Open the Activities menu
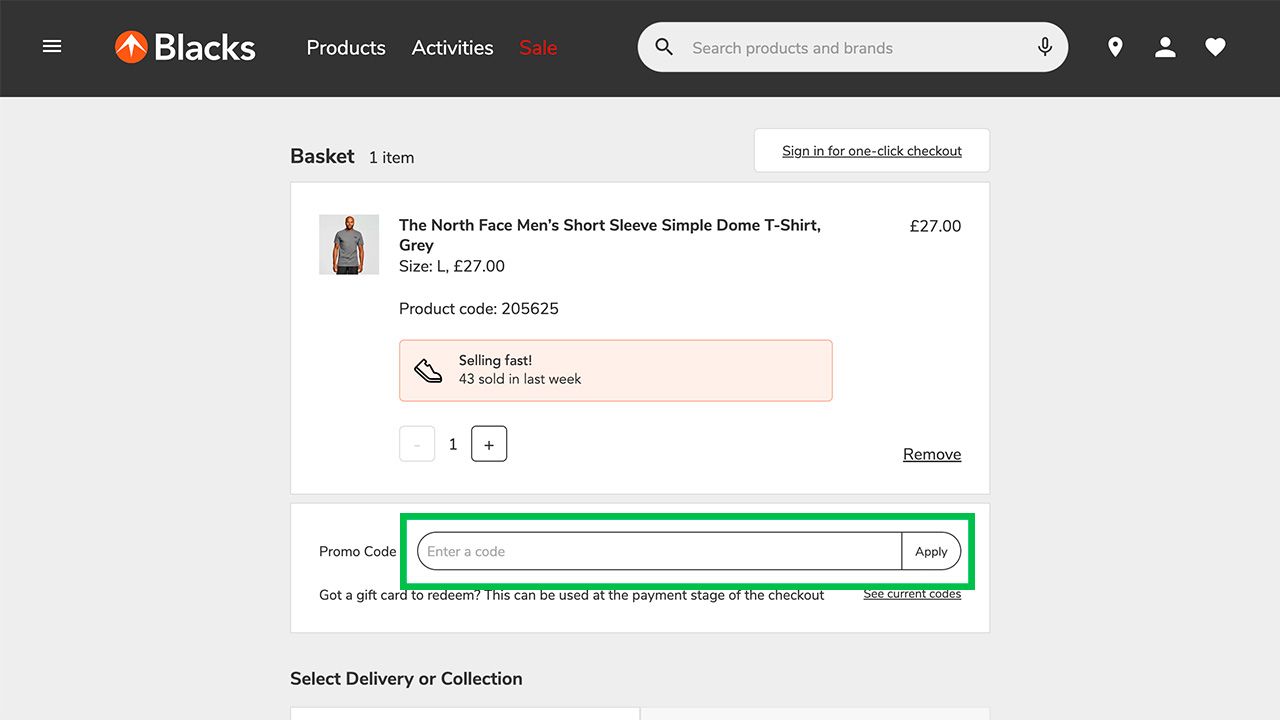 click(x=453, y=48)
